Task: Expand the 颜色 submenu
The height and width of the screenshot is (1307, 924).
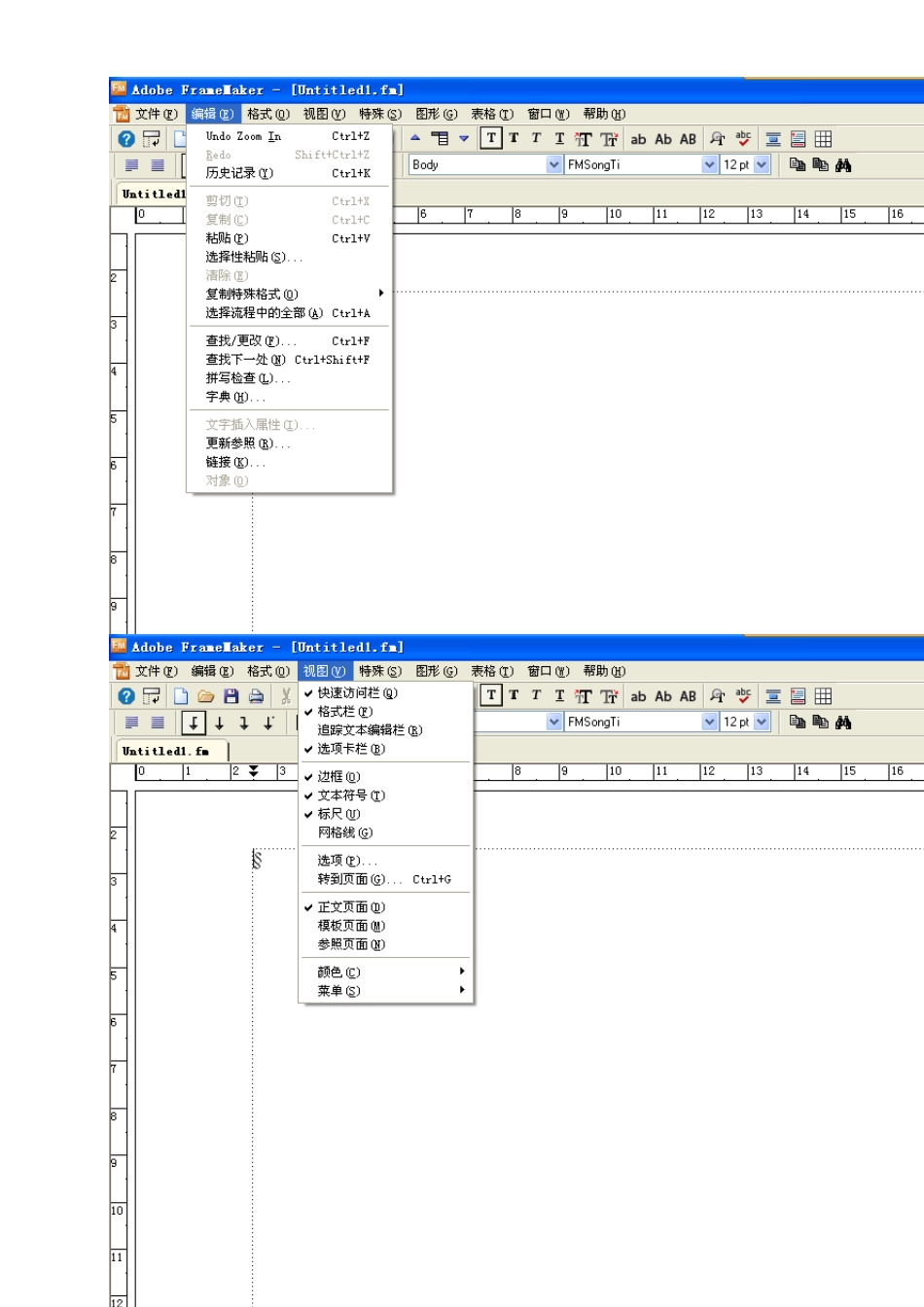Action: pyautogui.click(x=386, y=972)
